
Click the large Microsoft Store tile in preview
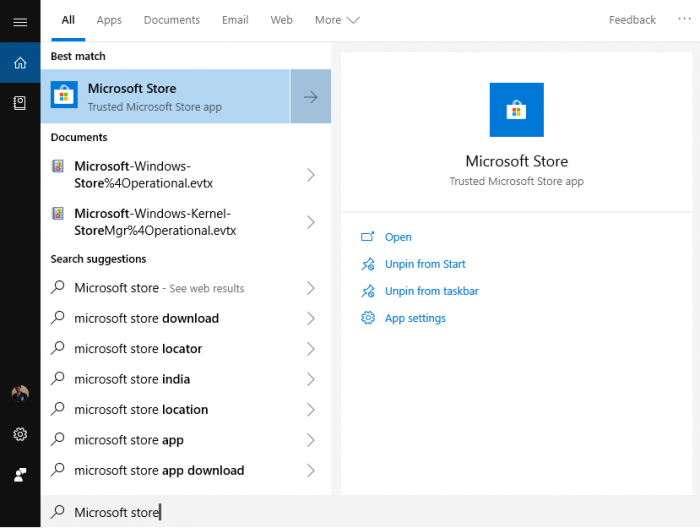click(517, 110)
